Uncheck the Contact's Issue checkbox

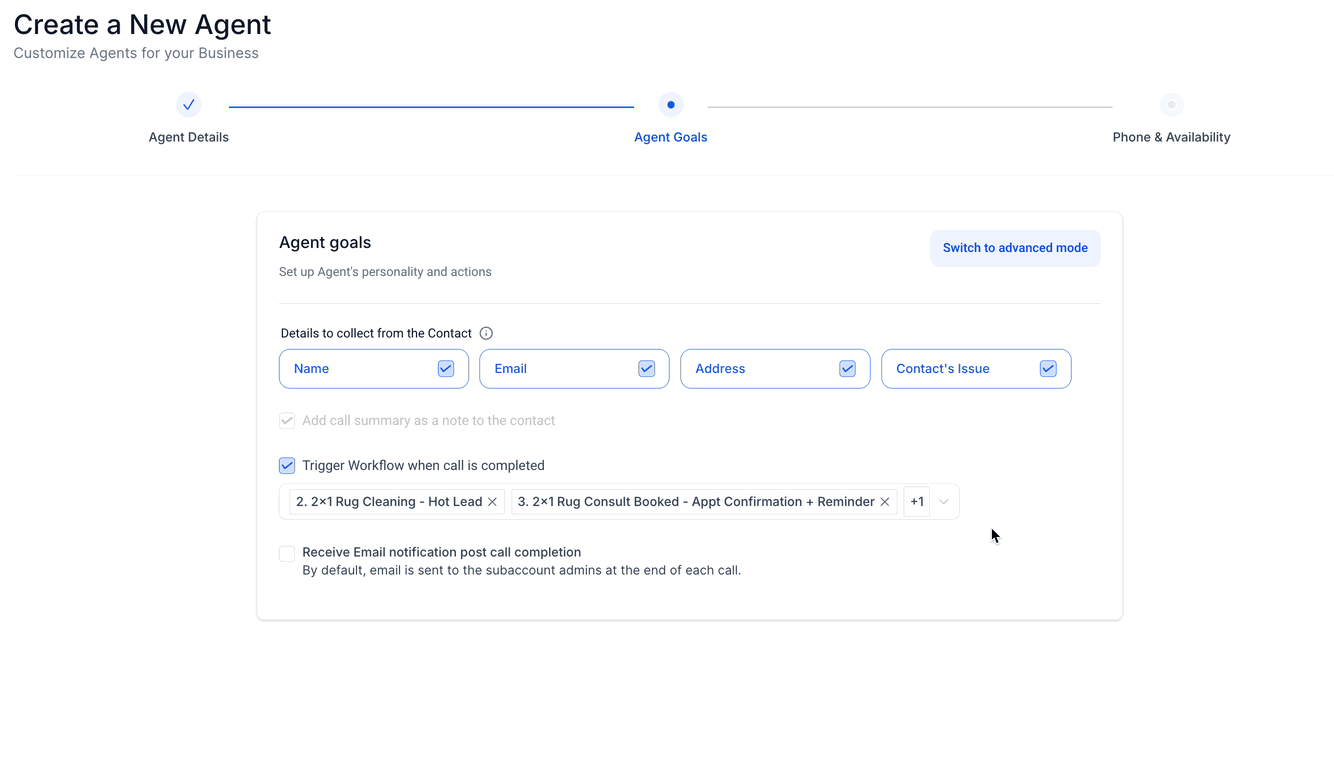[1048, 369]
